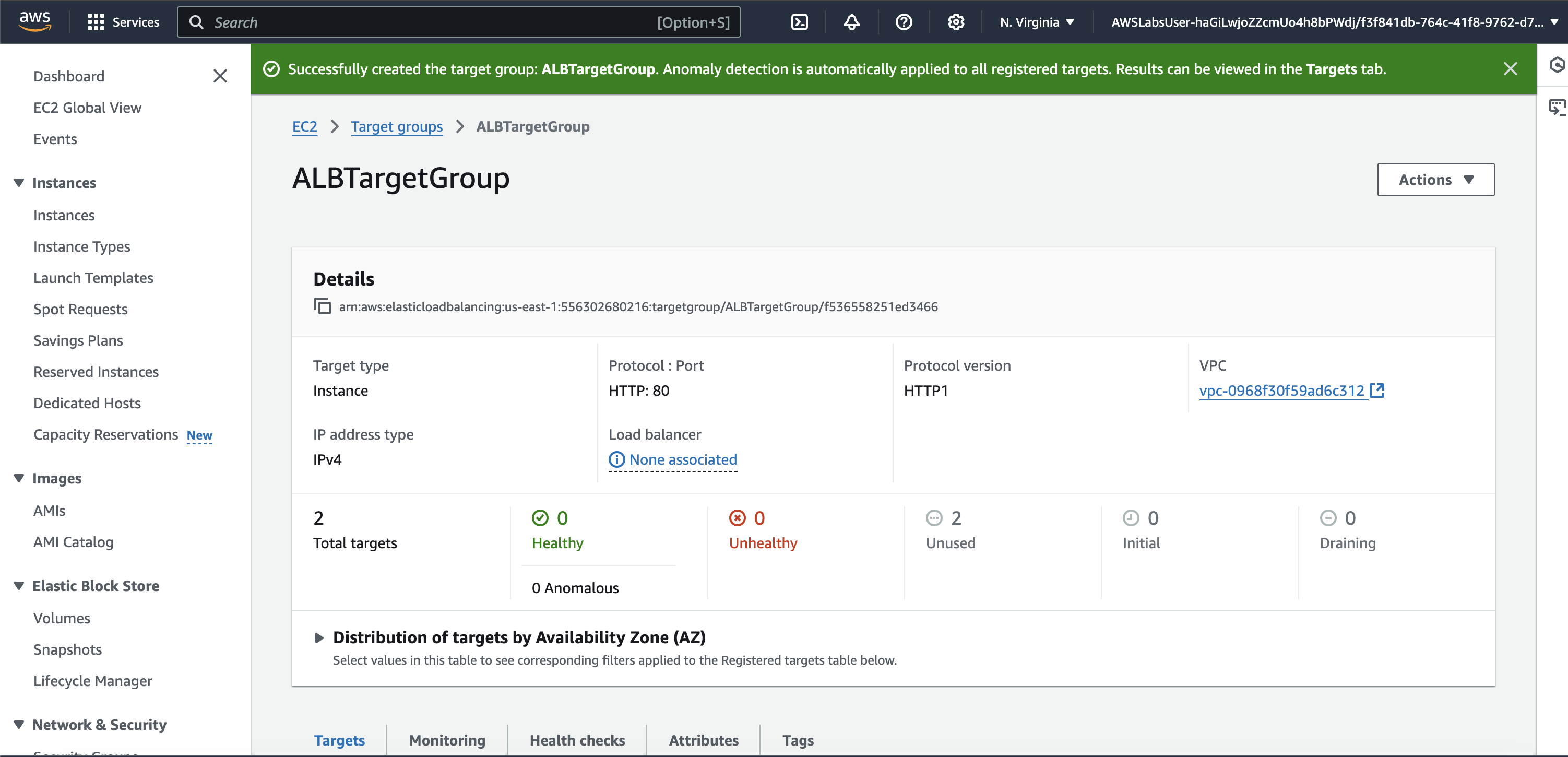
Task: Switch to the Health checks tab
Action: coord(577,741)
